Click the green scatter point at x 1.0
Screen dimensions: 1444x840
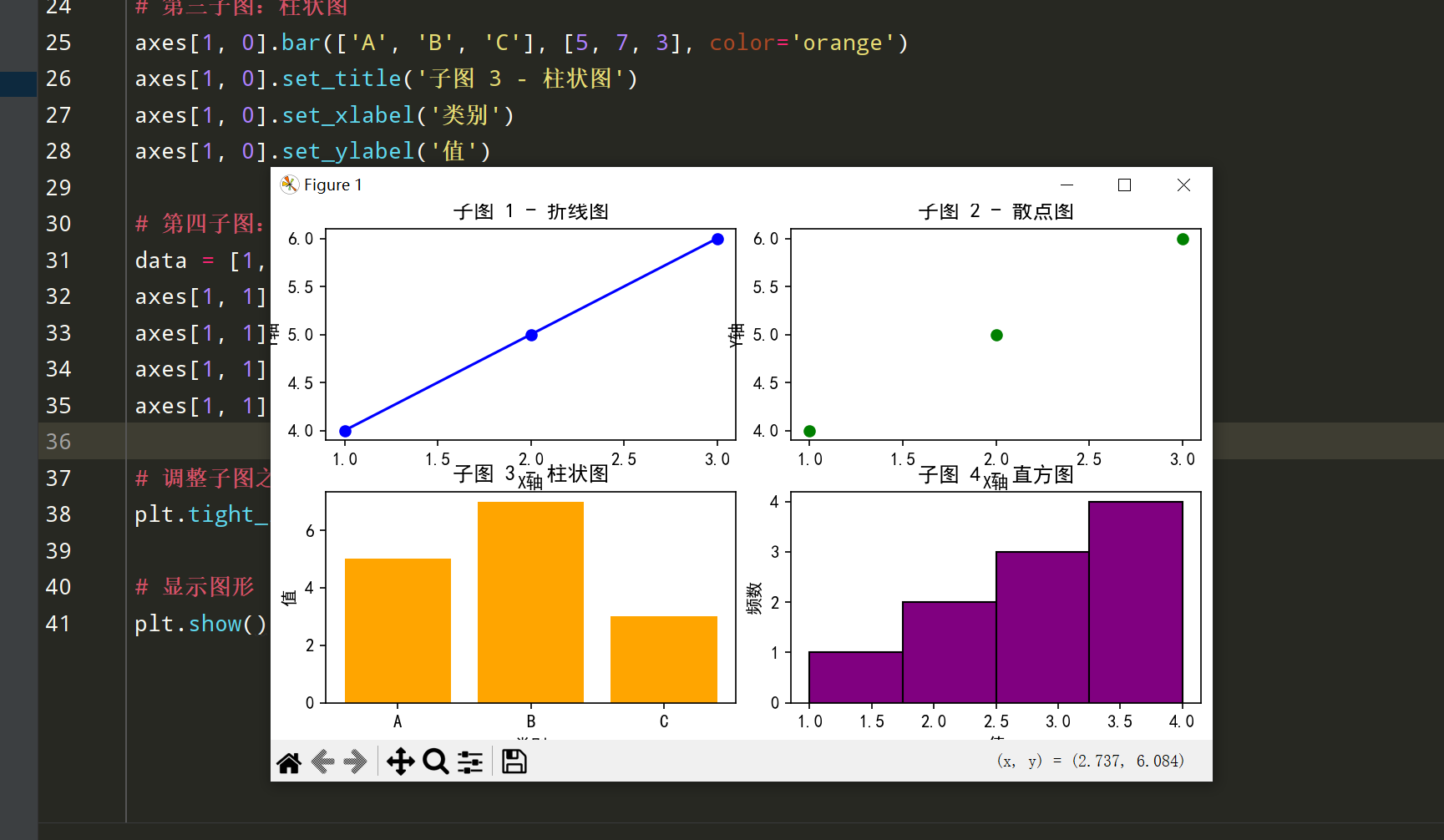809,431
